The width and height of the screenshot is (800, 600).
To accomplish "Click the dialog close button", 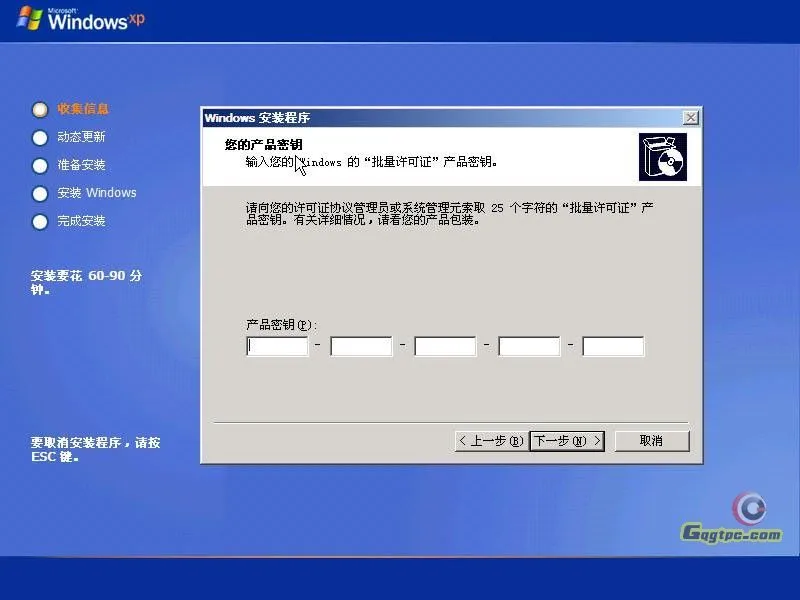I will [x=690, y=117].
